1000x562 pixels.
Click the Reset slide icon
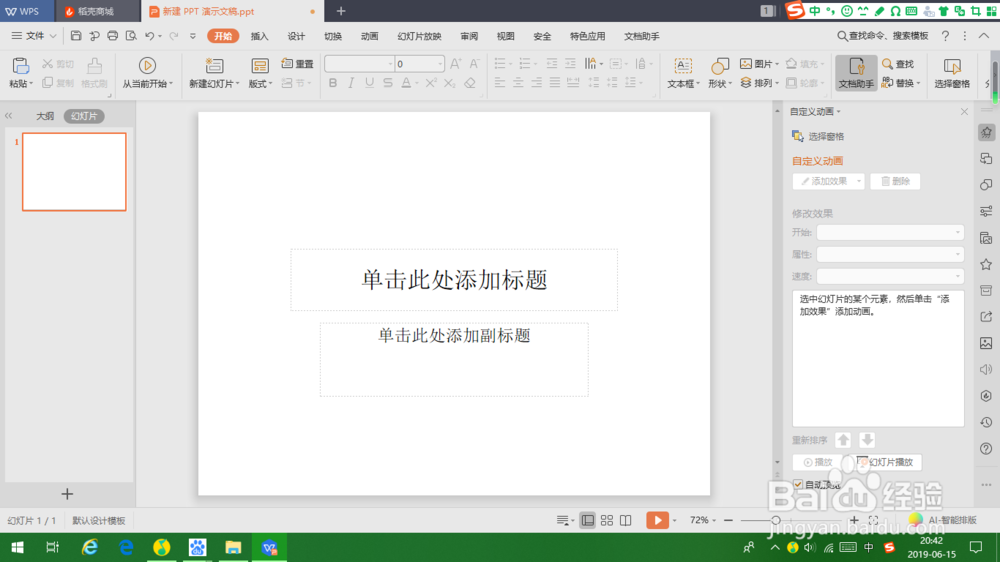coord(287,63)
